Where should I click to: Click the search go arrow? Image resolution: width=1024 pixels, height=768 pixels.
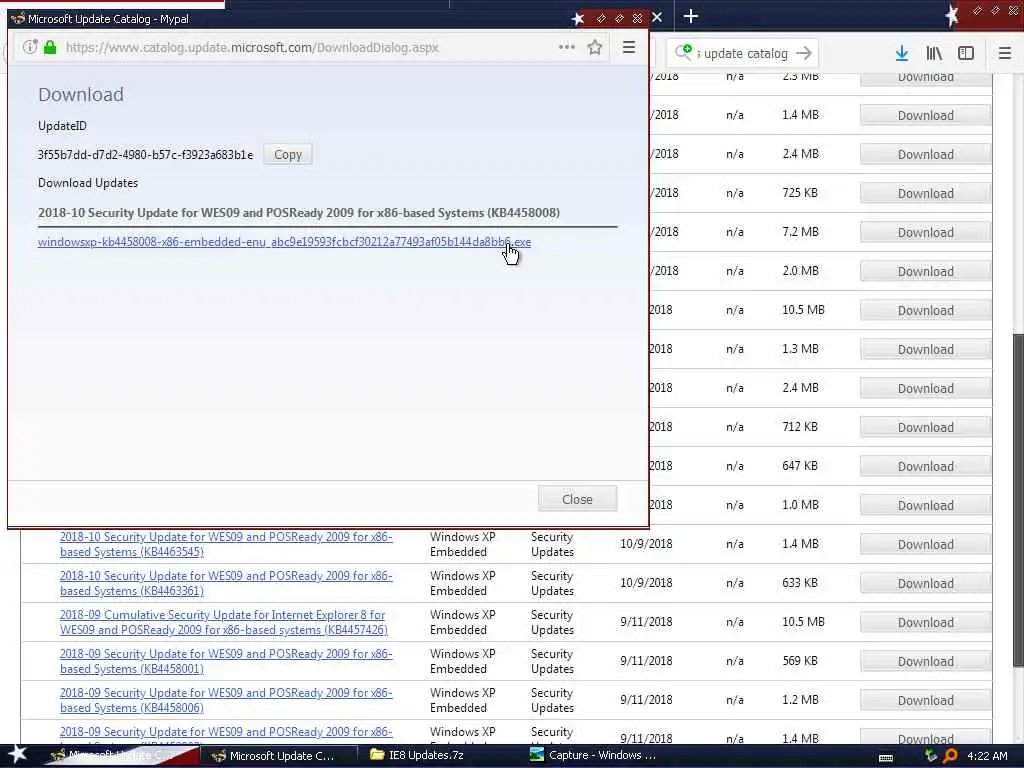[804, 53]
